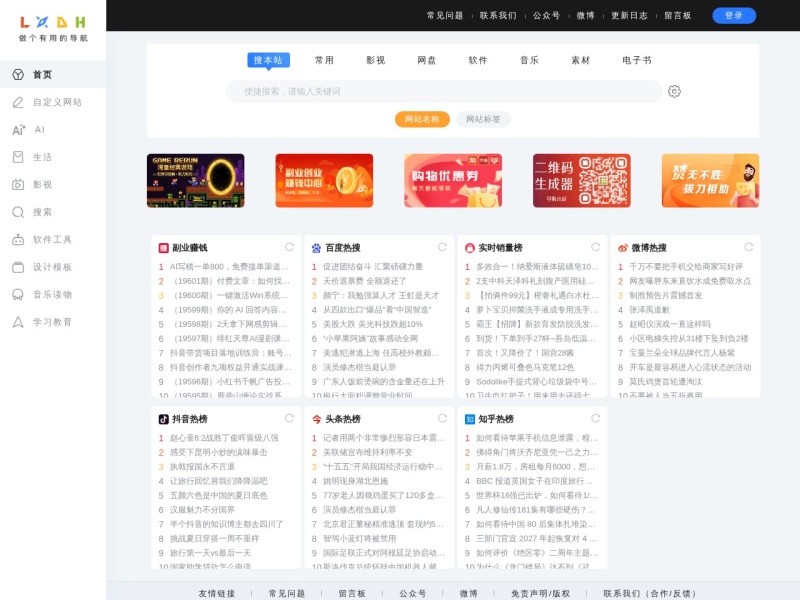Screen dimensions: 800x600
Task: Click the Toutiao logo icon
Action: click(x=316, y=419)
